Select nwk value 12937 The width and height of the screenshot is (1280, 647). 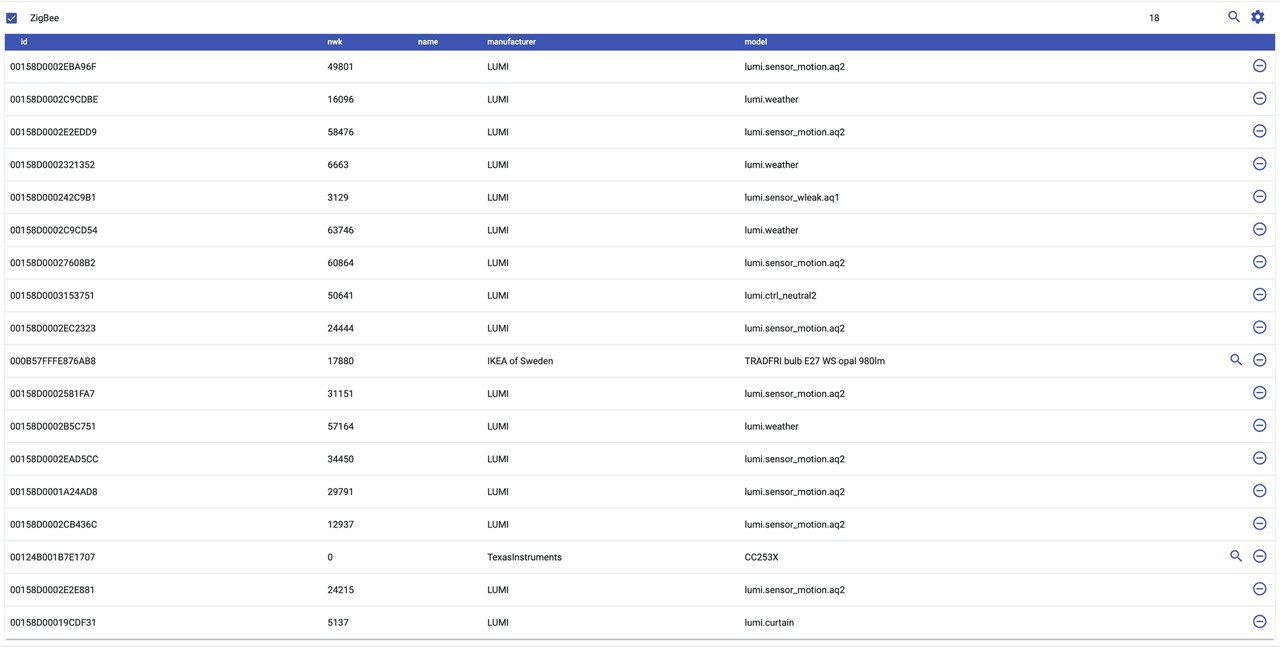coord(340,524)
